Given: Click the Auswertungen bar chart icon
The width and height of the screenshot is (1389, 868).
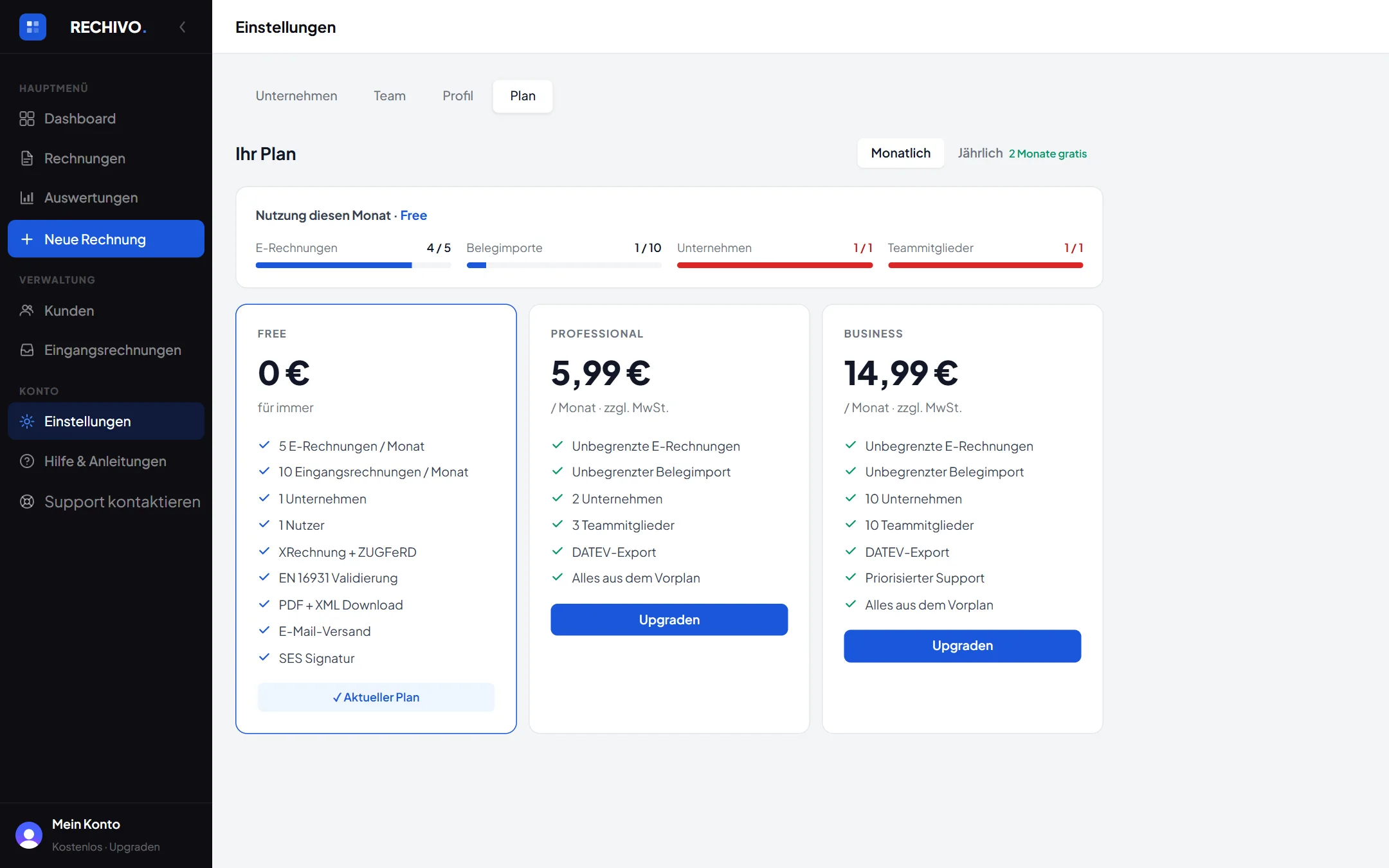Looking at the screenshot, I should [27, 197].
